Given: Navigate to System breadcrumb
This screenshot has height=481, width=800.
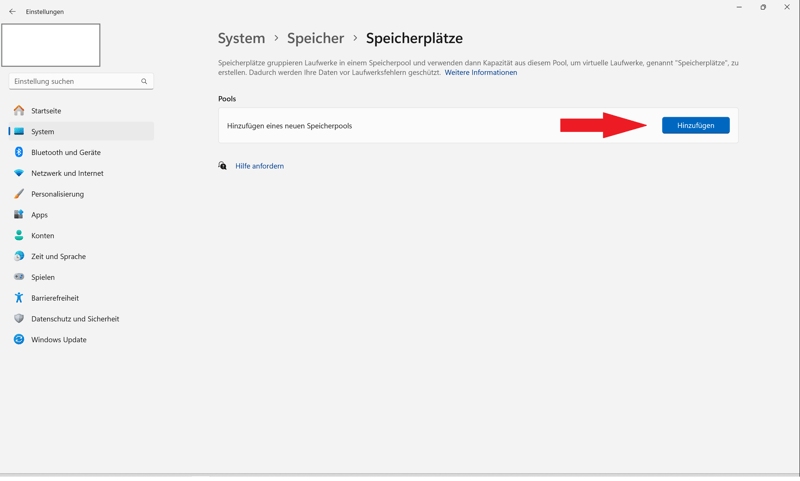Looking at the screenshot, I should [241, 38].
